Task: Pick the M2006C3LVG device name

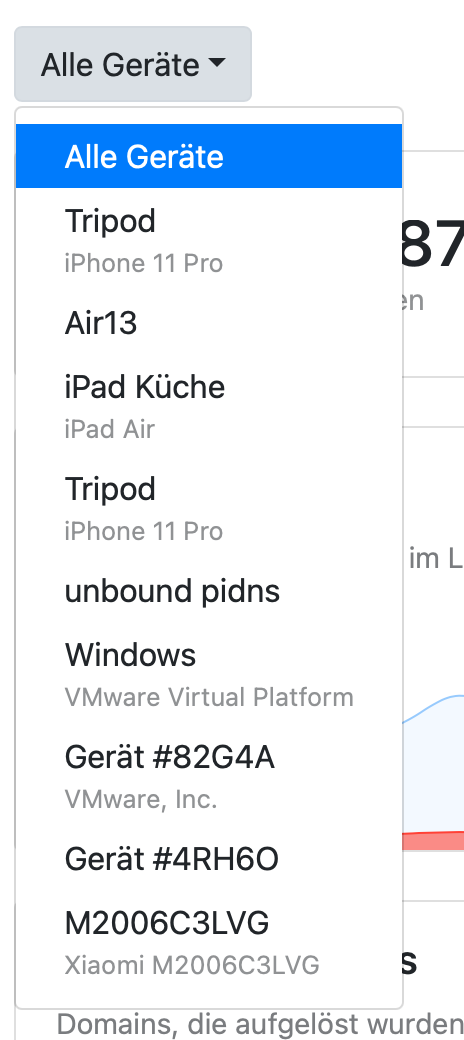Action: pos(167,923)
